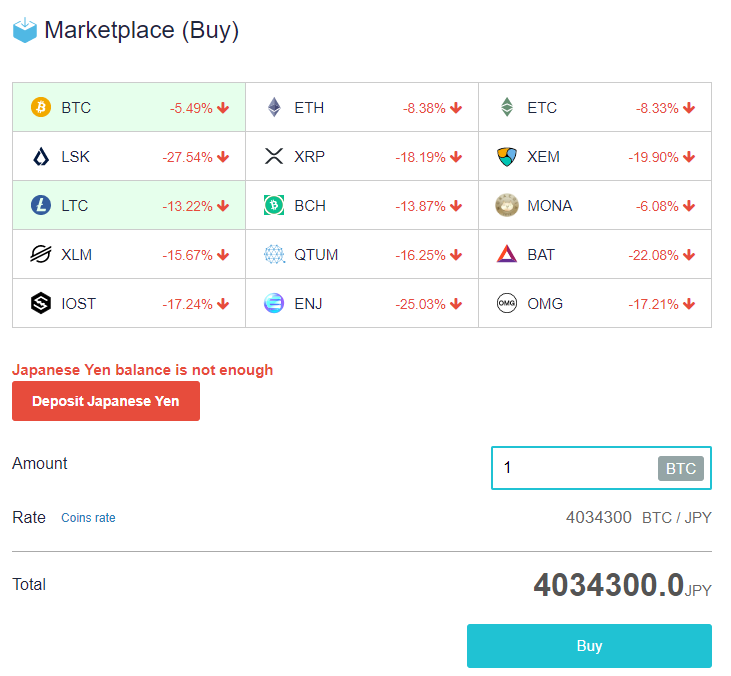Focus the Amount input field

pyautogui.click(x=601, y=468)
